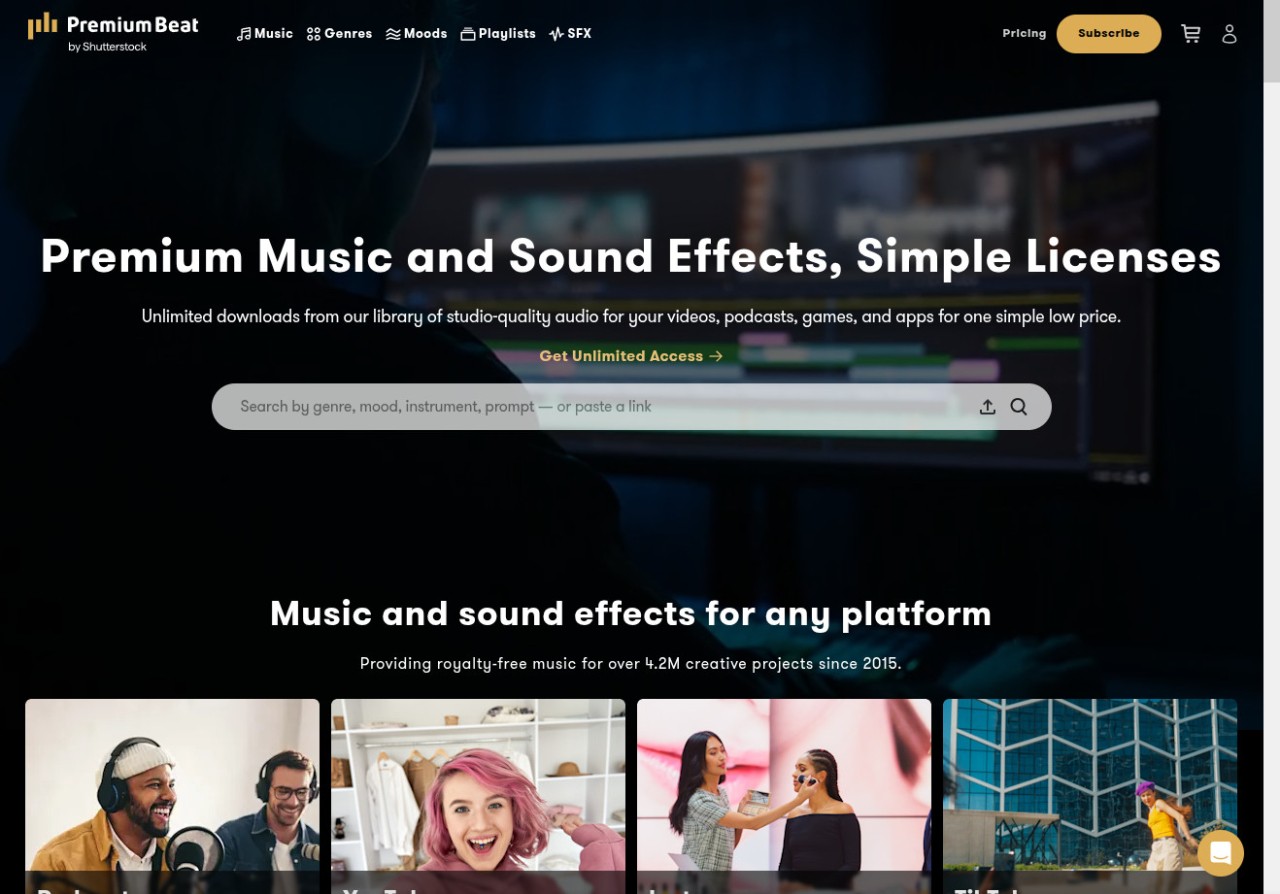
Task: Click the PremiumBeat logo icon
Action: [42, 26]
